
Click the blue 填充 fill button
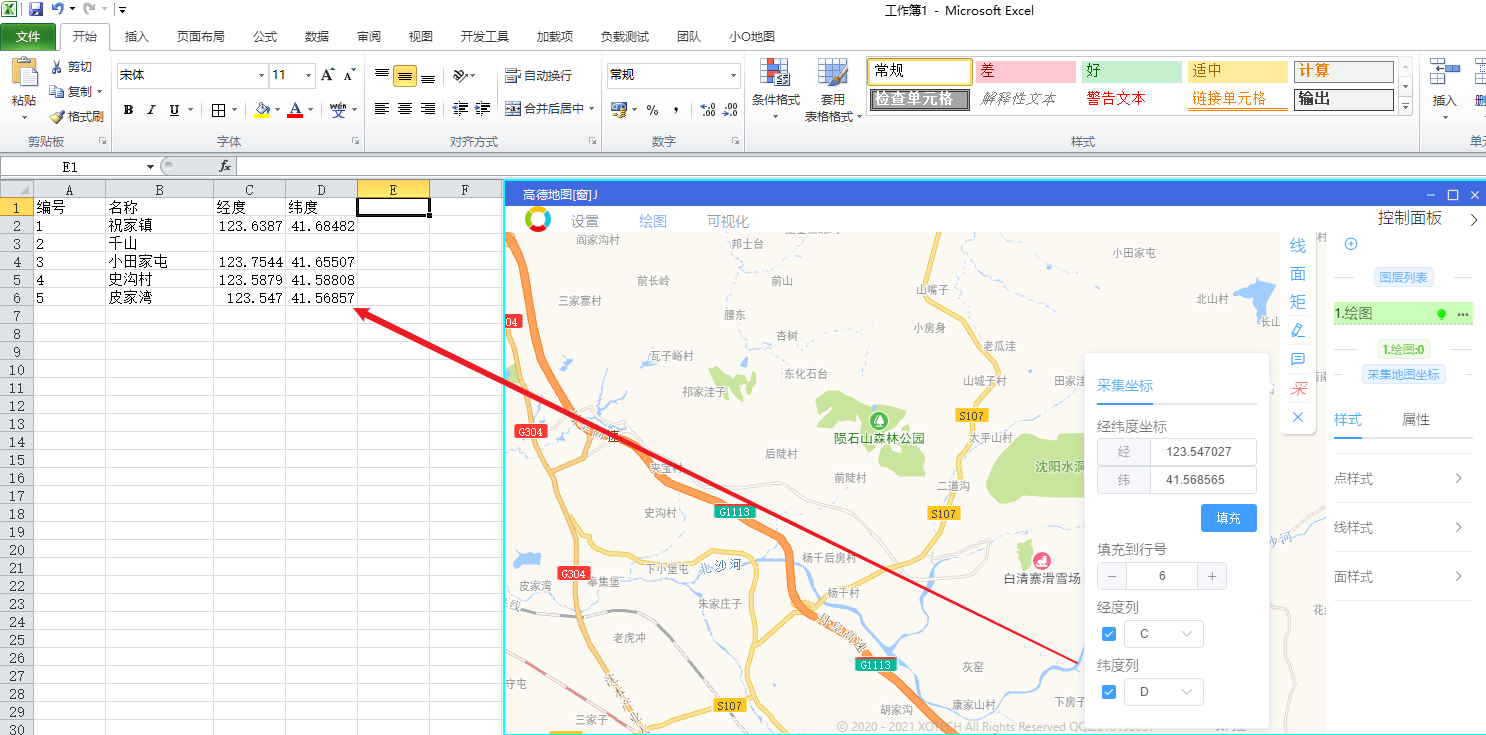[1228, 518]
